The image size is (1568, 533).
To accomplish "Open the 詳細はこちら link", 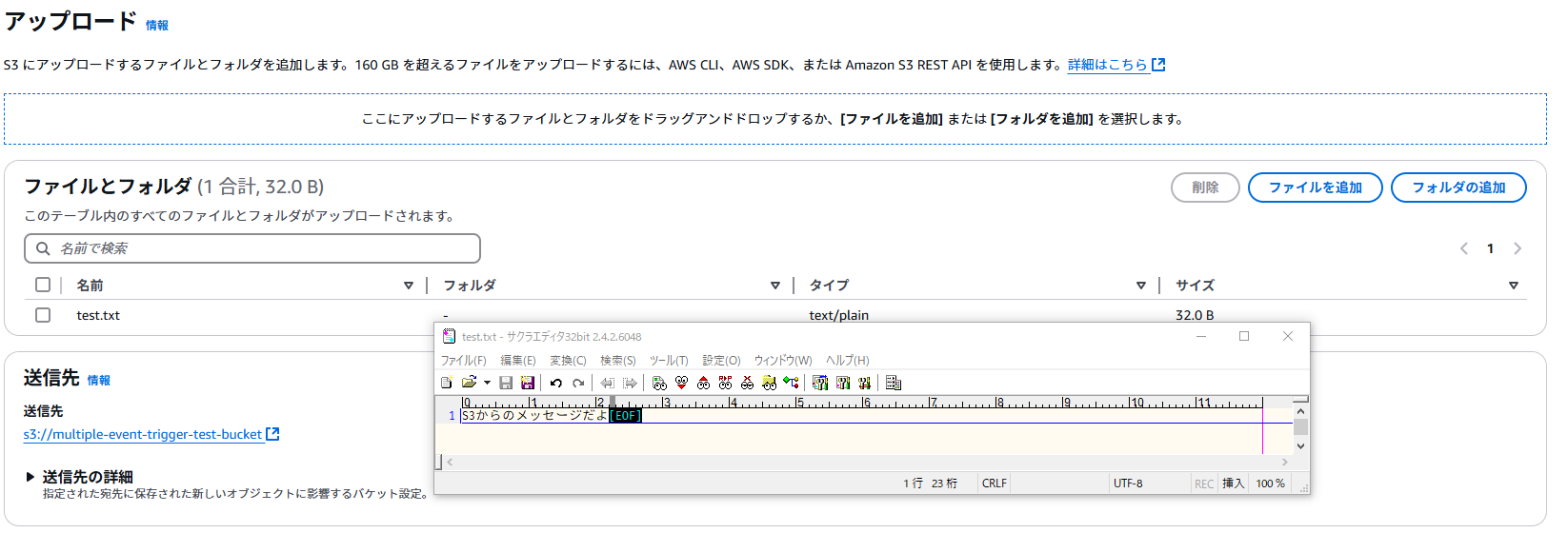I will 1116,65.
